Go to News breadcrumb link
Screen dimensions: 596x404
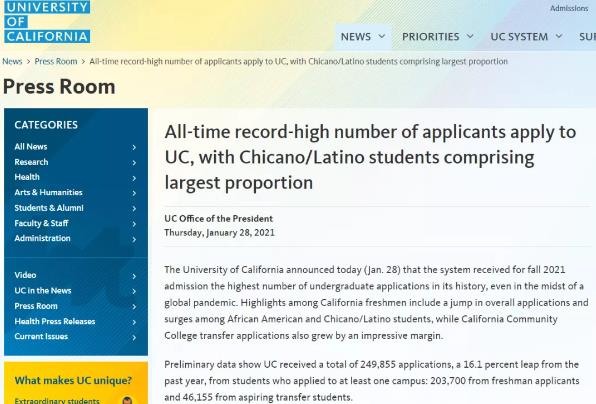pyautogui.click(x=12, y=61)
